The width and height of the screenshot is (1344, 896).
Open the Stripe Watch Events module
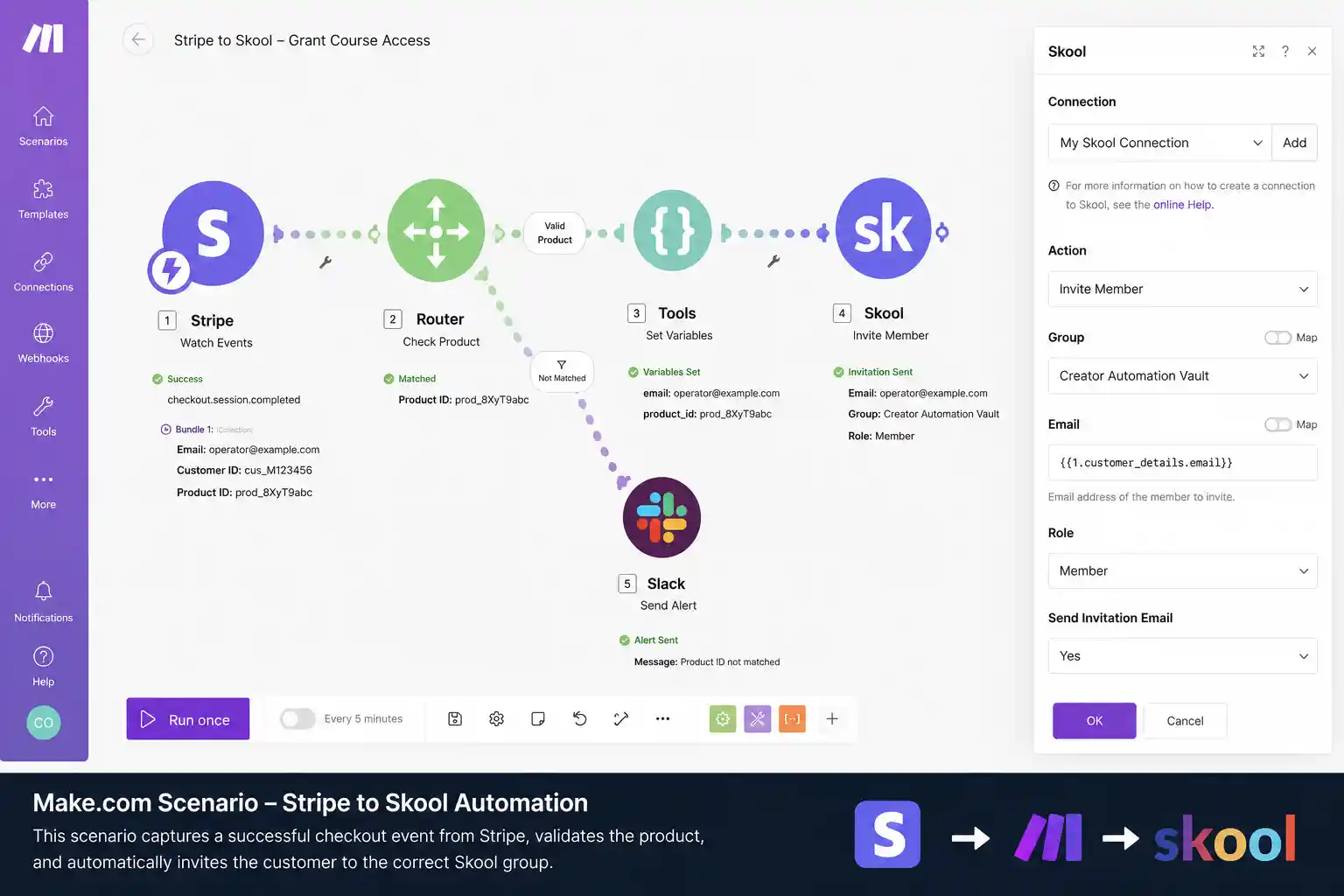pyautogui.click(x=213, y=233)
